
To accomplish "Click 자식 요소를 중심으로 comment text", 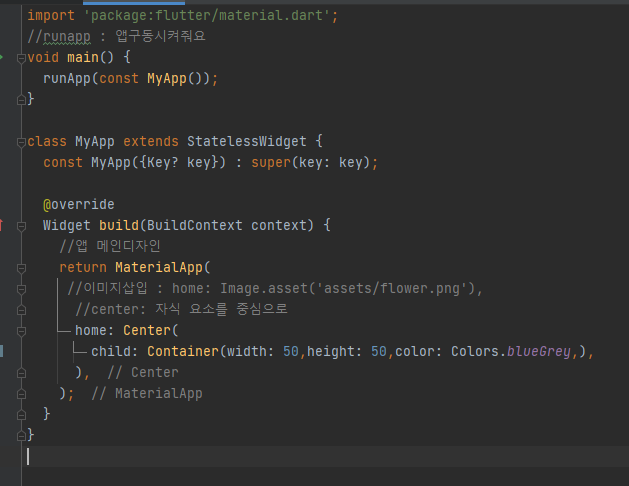I will coord(221,309).
